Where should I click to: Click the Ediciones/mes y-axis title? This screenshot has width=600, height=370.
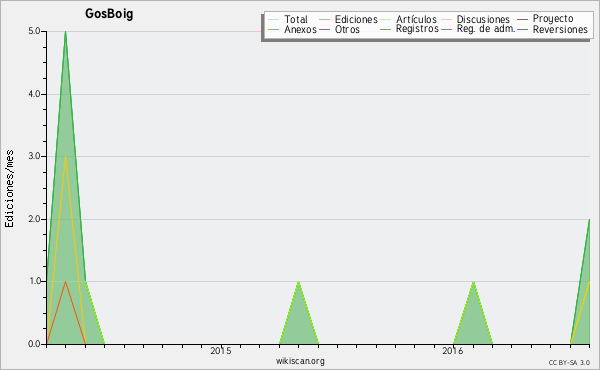click(x=9, y=189)
